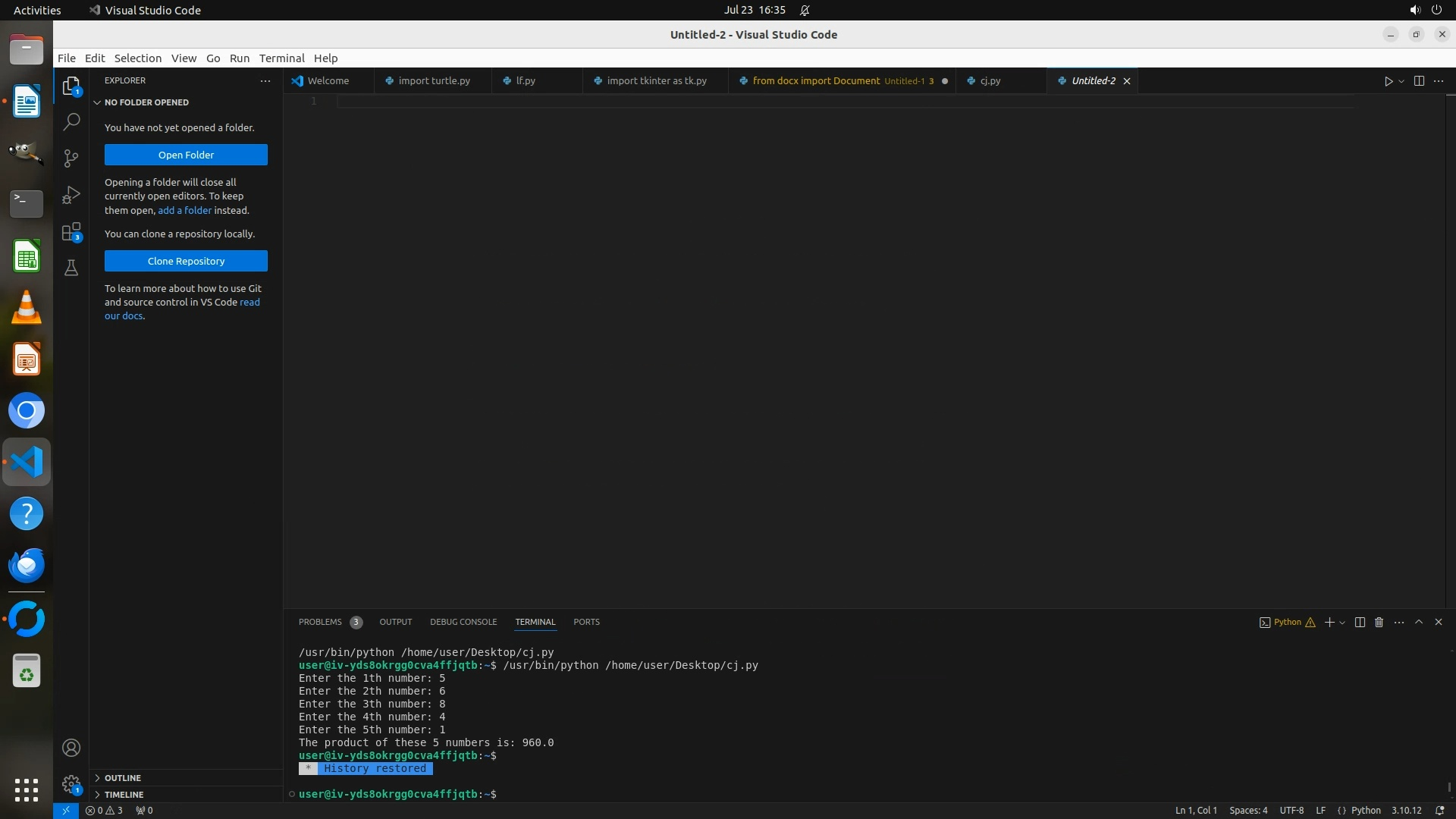The width and height of the screenshot is (1456, 819).
Task: Click the Run Python File play icon
Action: pyautogui.click(x=1388, y=81)
